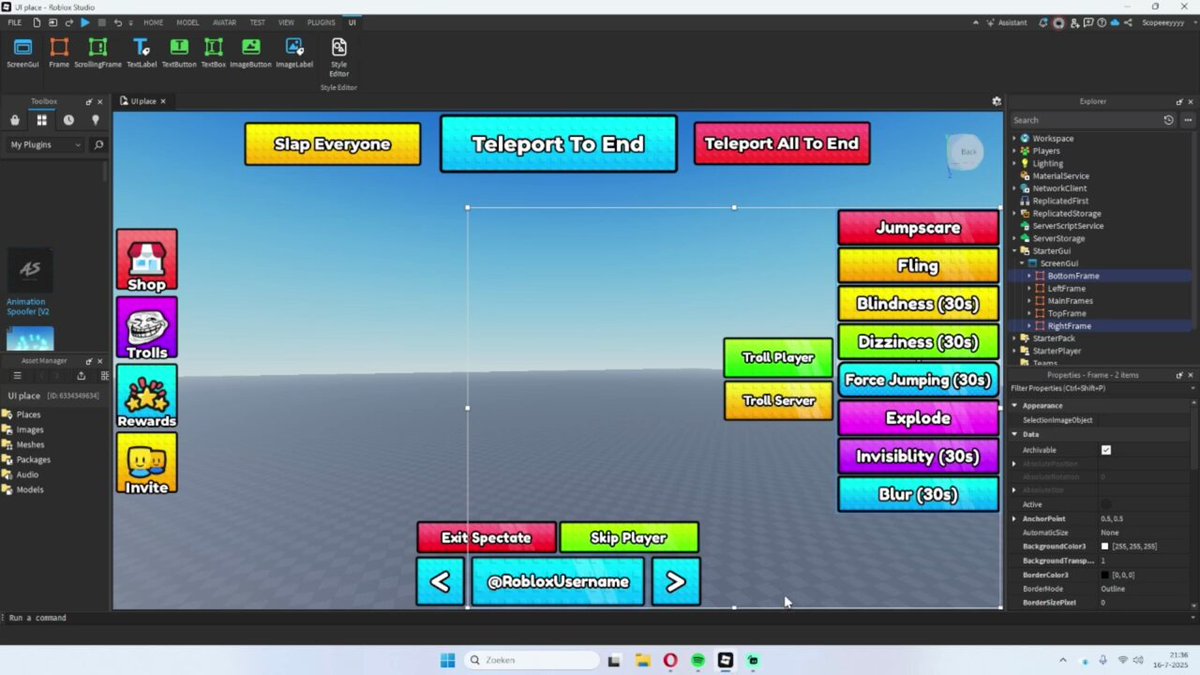Expand the Lighting node in Explorer

click(1014, 163)
